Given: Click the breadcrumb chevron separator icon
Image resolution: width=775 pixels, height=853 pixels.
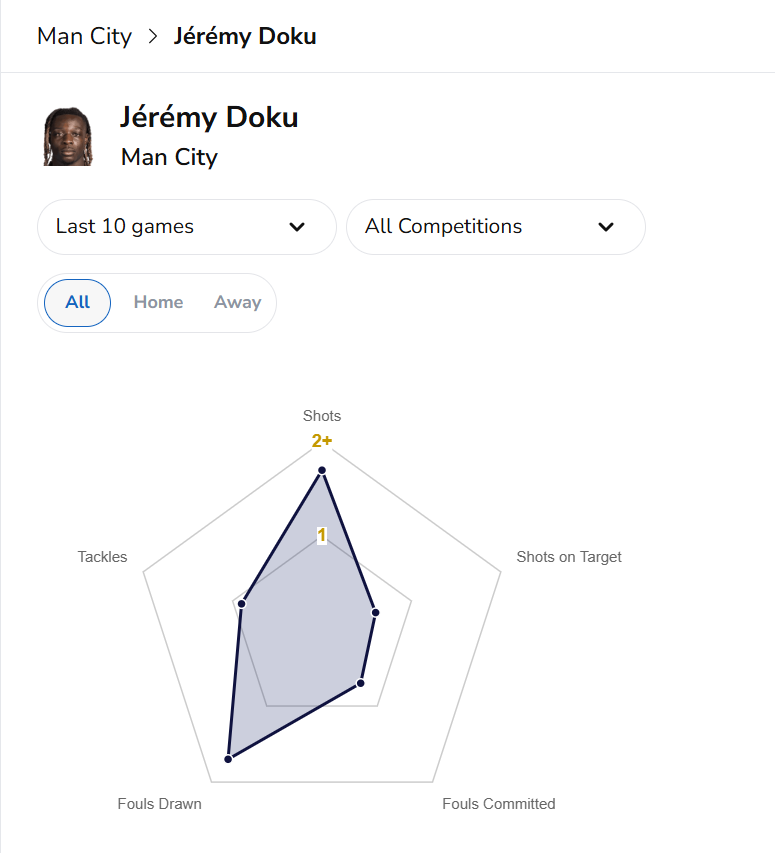Looking at the screenshot, I should tap(153, 37).
